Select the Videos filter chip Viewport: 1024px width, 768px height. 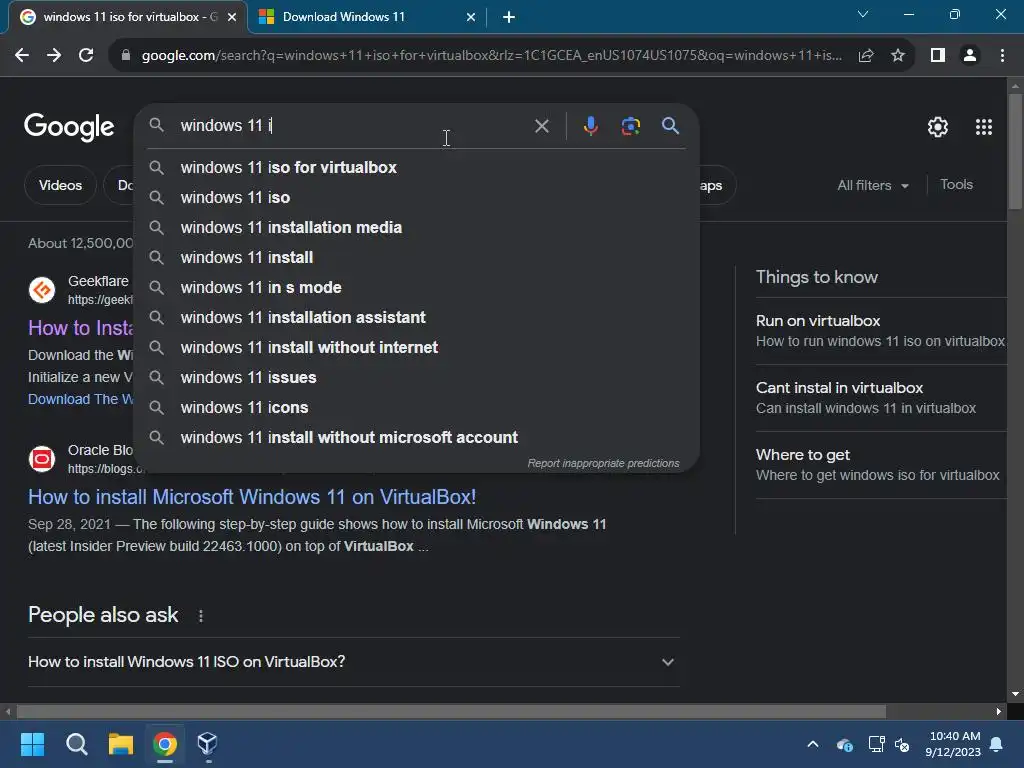pyautogui.click(x=60, y=185)
